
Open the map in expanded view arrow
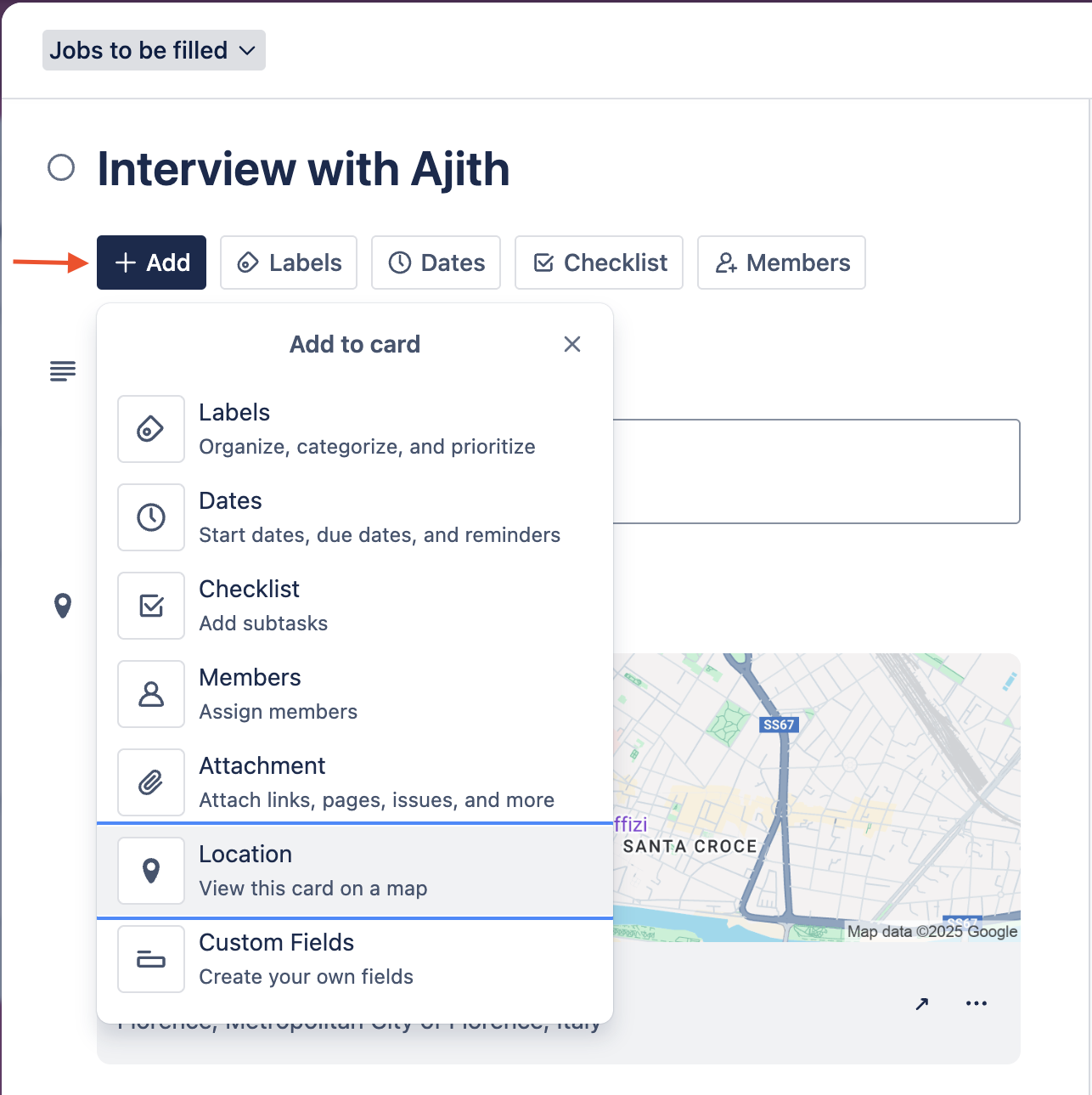[921, 1003]
